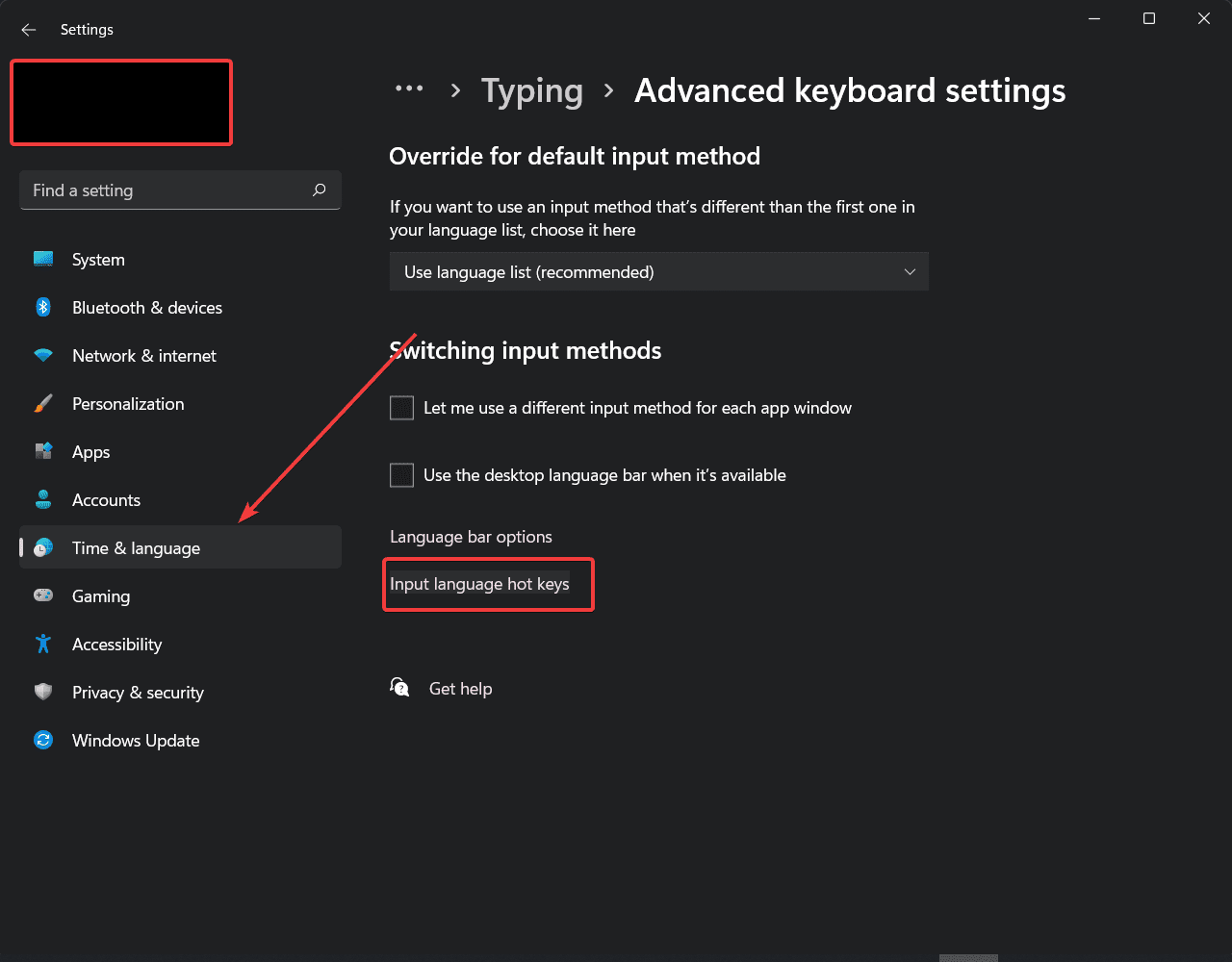Select Bluetooth & devices category
Image resolution: width=1232 pixels, height=962 pixels.
point(146,307)
